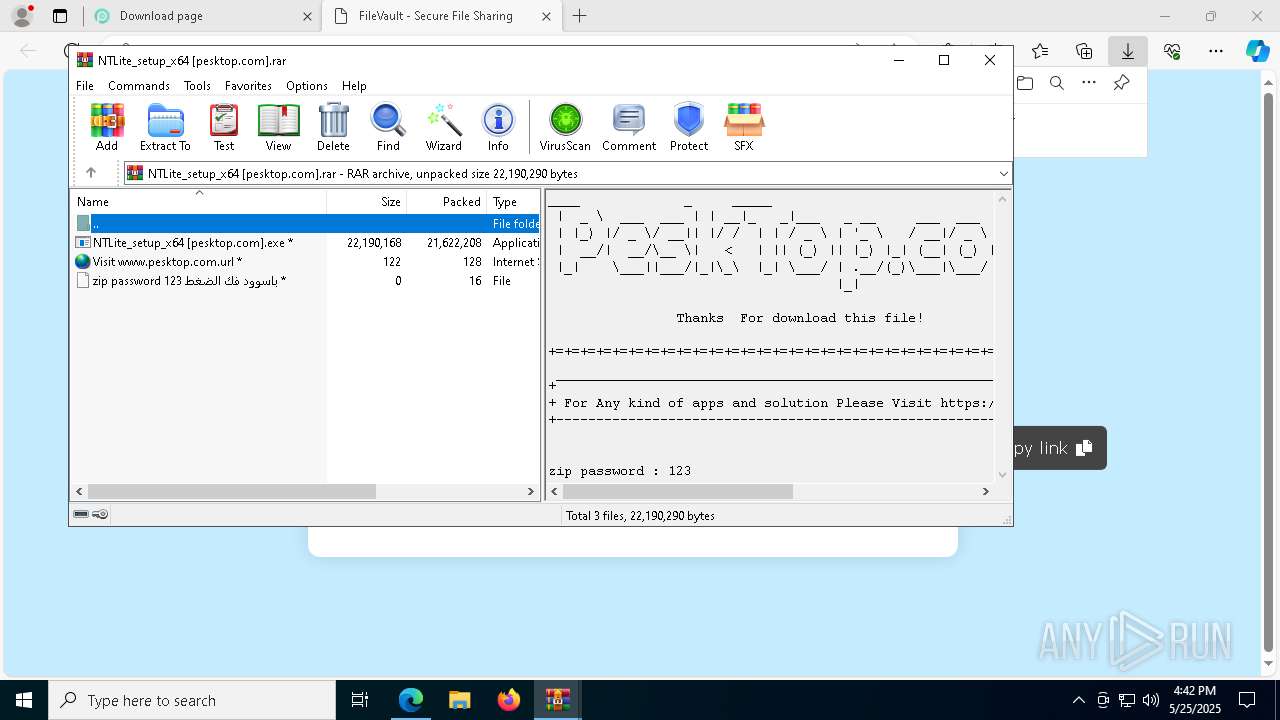The height and width of the screenshot is (720, 1280).
Task: Click the WinRAR status bar key icon
Action: coord(100,514)
